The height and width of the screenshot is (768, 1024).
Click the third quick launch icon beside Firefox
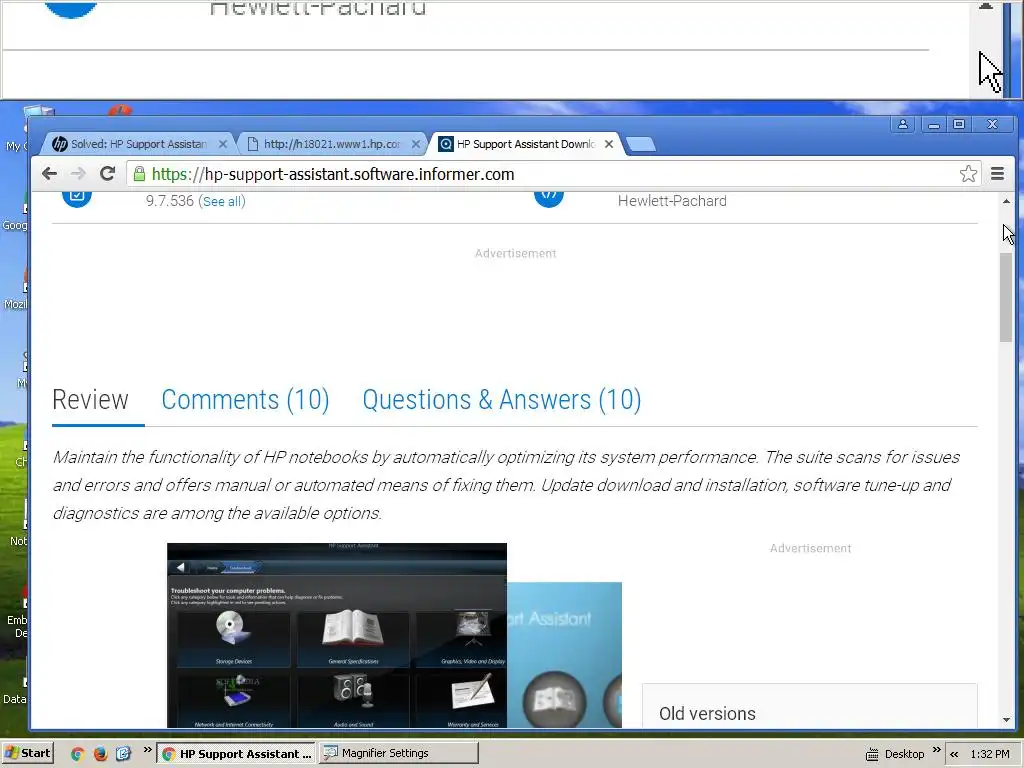[123, 754]
